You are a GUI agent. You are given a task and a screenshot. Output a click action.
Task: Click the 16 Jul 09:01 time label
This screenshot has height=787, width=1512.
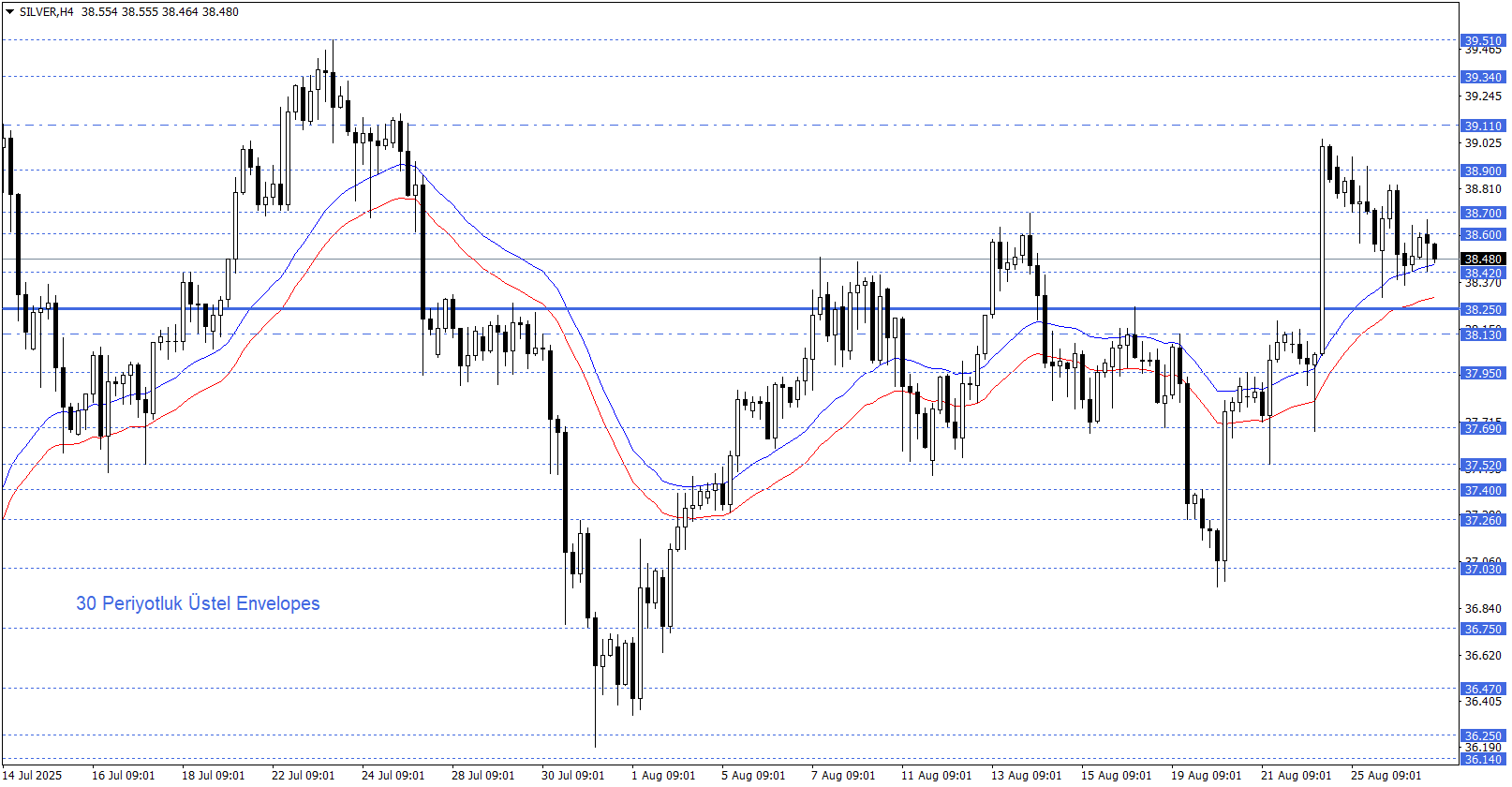tap(124, 775)
